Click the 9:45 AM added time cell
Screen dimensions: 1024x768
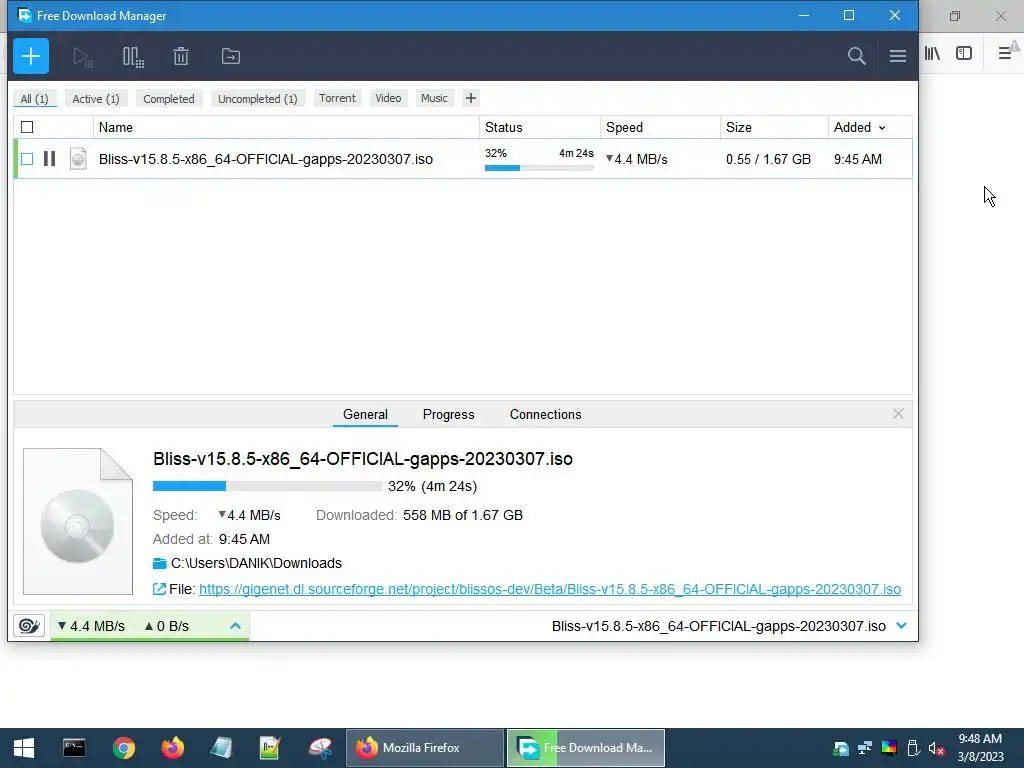[857, 159]
